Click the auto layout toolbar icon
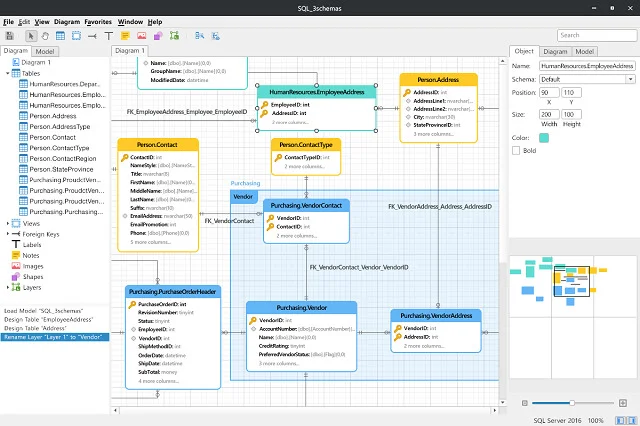Image resolution: width=640 pixels, height=426 pixels. click(x=199, y=36)
